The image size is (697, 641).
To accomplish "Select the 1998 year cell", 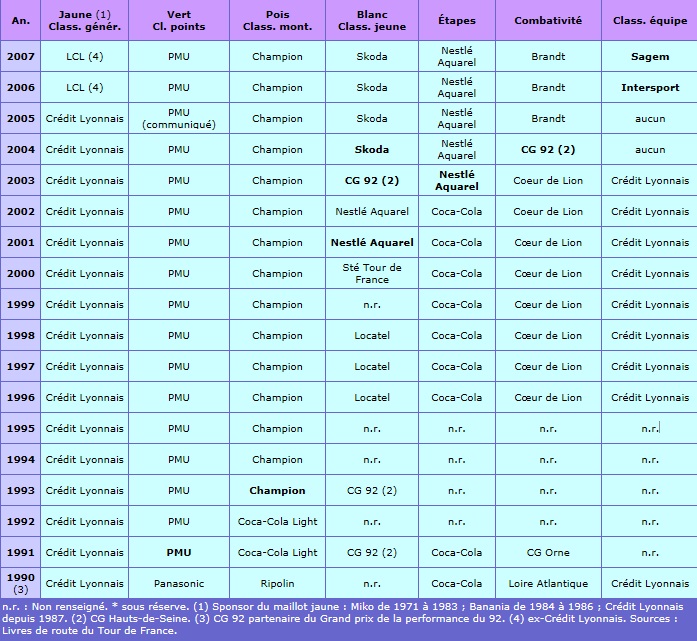I will (x=20, y=336).
